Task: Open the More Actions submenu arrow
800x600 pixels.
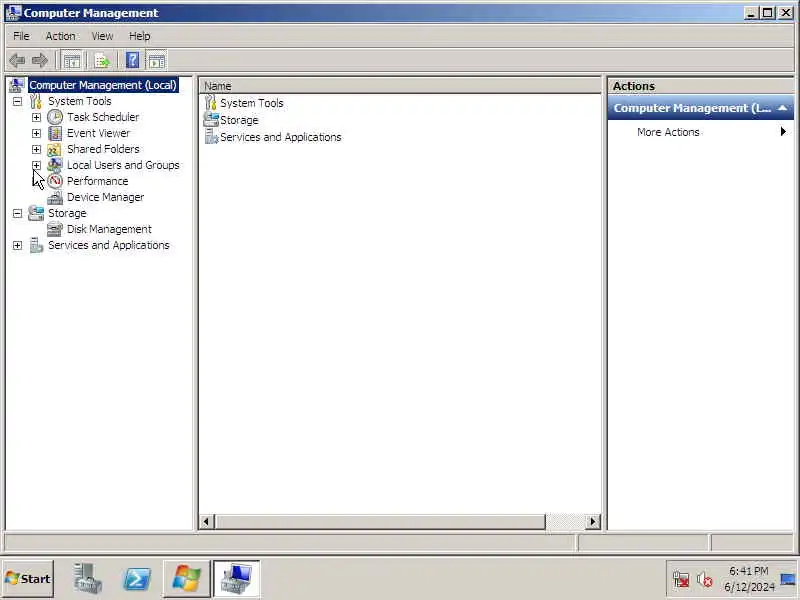Action: [x=783, y=132]
